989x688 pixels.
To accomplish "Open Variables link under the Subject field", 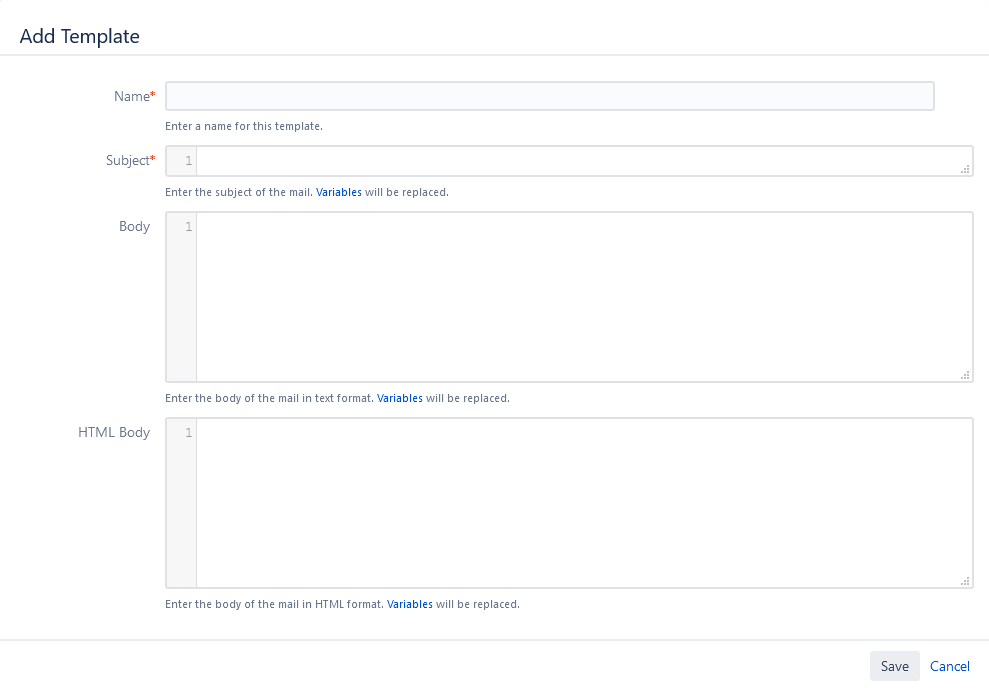I will point(339,192).
